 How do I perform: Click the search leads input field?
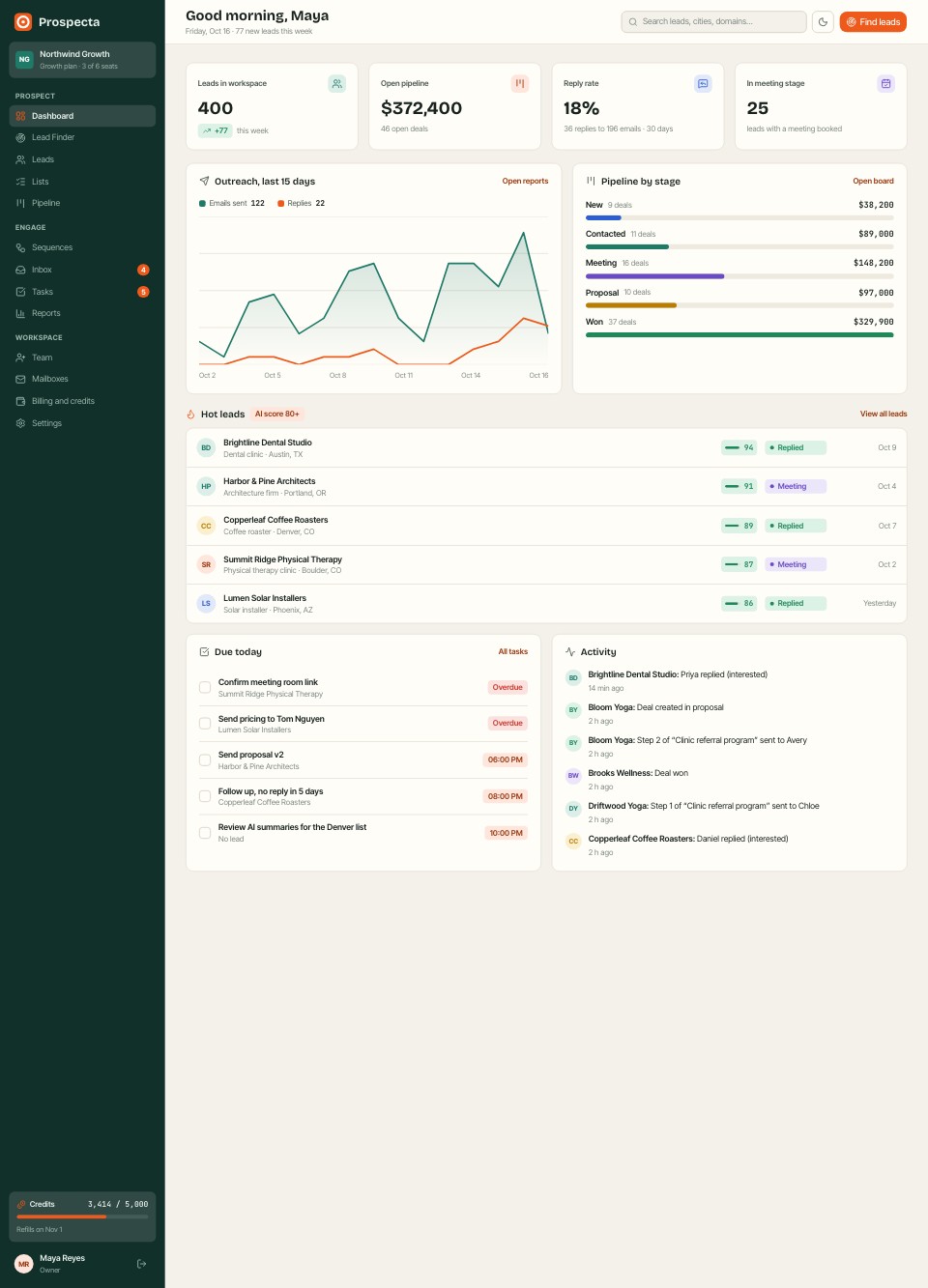point(713,21)
